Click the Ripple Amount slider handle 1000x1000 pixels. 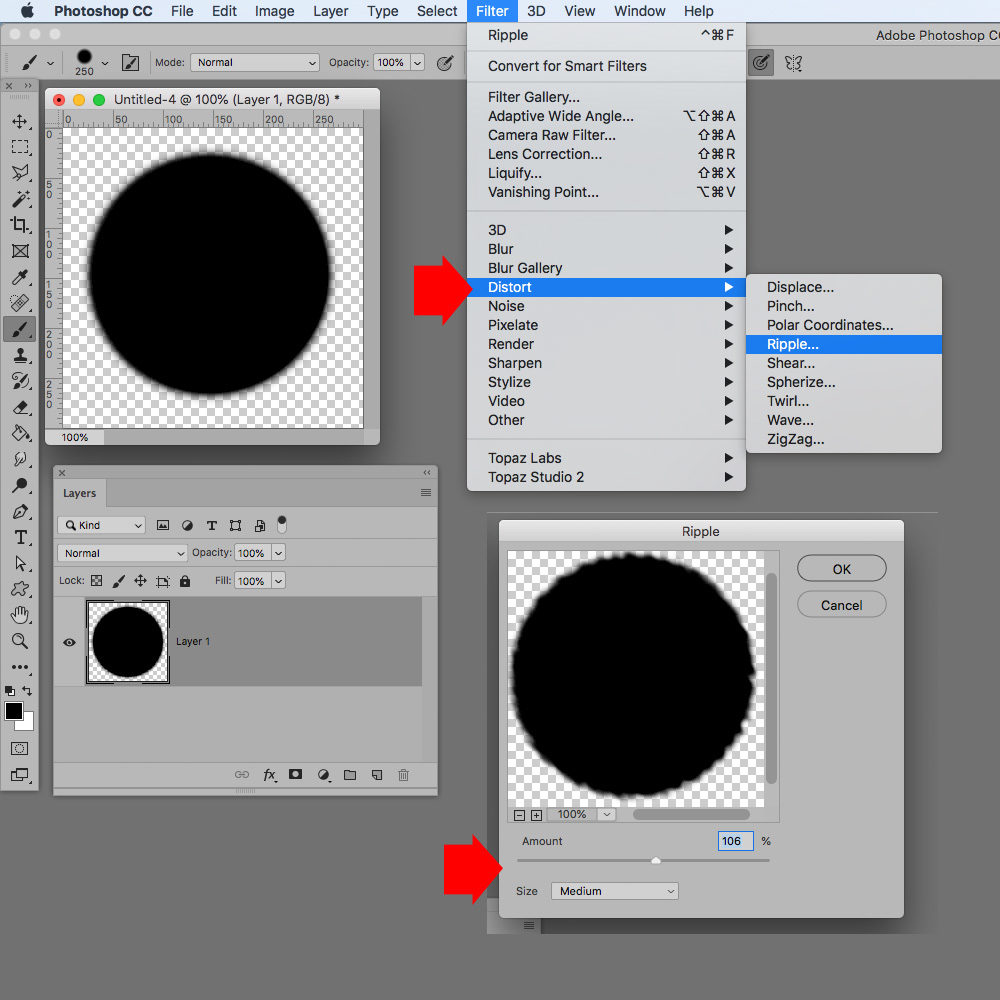(x=655, y=860)
